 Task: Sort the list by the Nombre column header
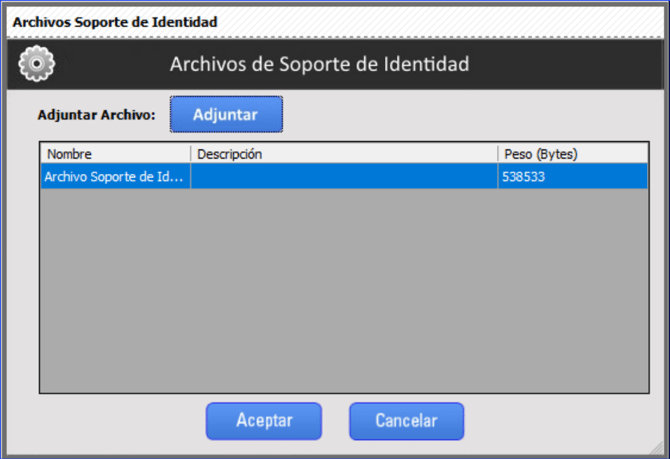pyautogui.click(x=115, y=153)
